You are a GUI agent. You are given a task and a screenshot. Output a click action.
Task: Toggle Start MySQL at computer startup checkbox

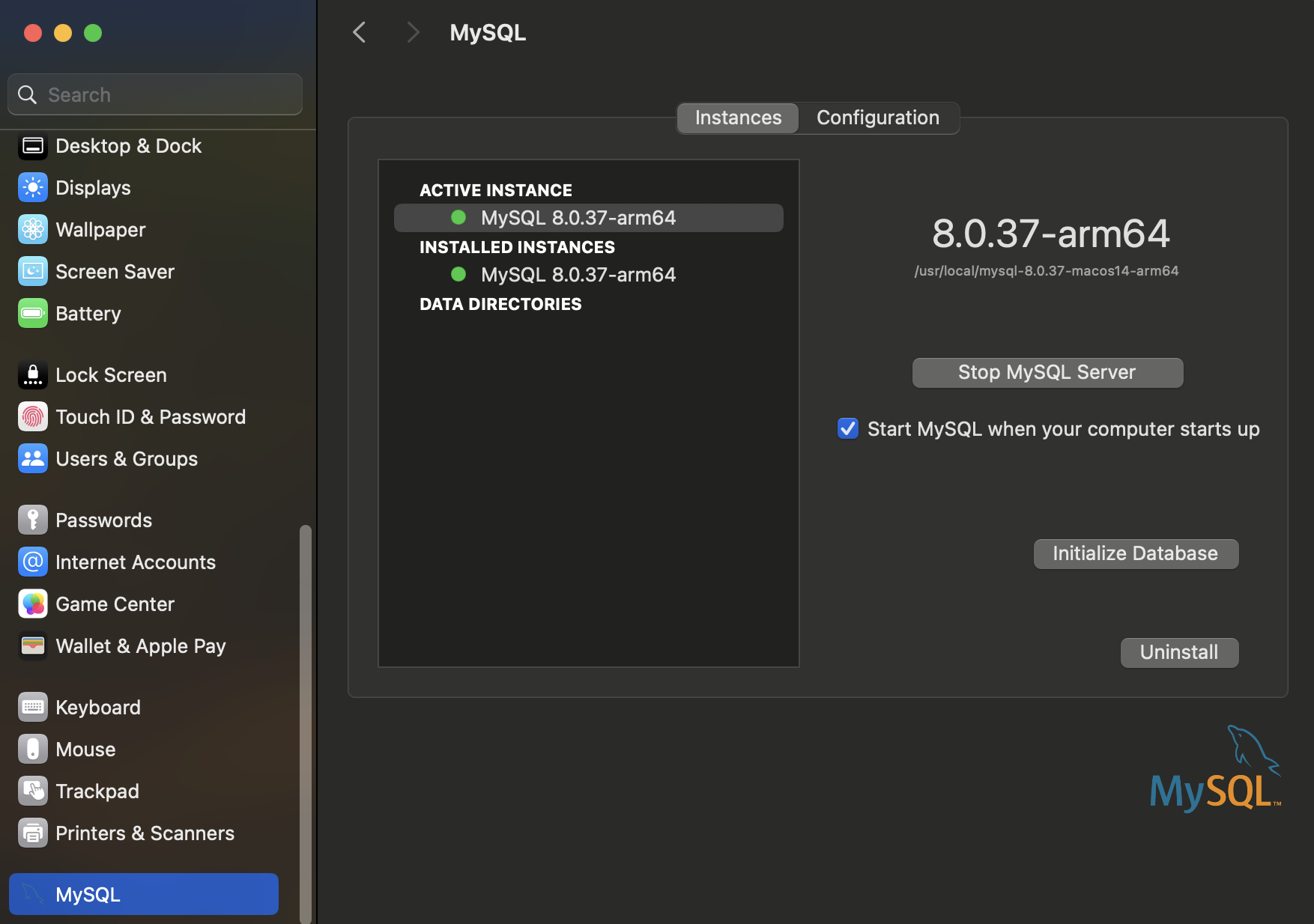pyautogui.click(x=848, y=428)
